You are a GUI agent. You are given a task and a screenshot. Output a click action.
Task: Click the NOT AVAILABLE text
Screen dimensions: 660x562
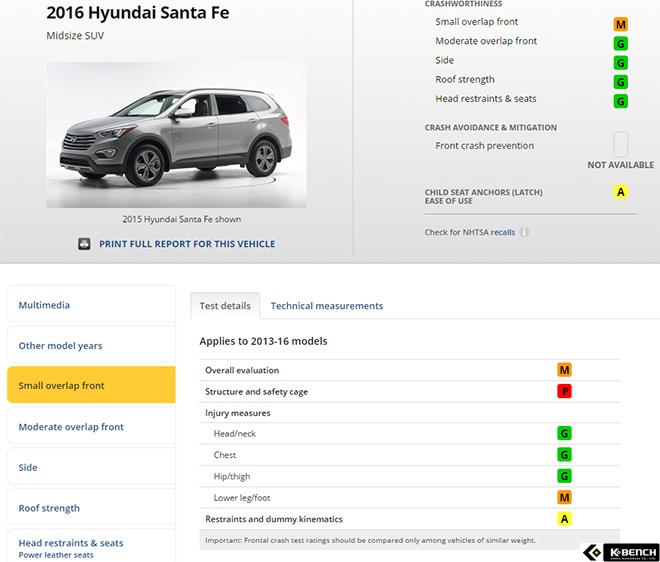click(620, 165)
